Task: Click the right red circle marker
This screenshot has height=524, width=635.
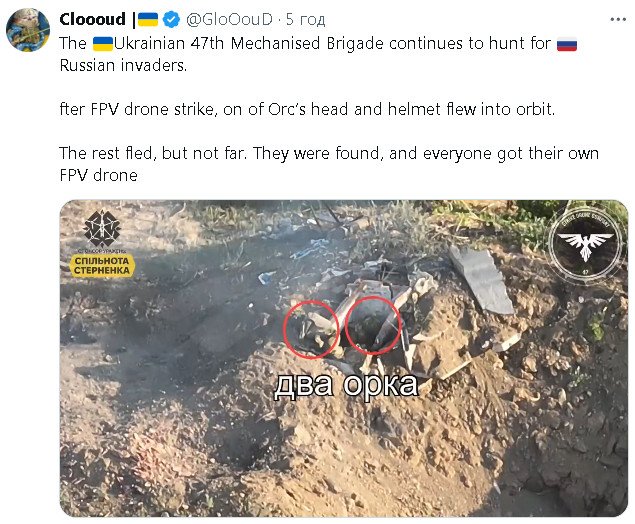Action: (373, 326)
